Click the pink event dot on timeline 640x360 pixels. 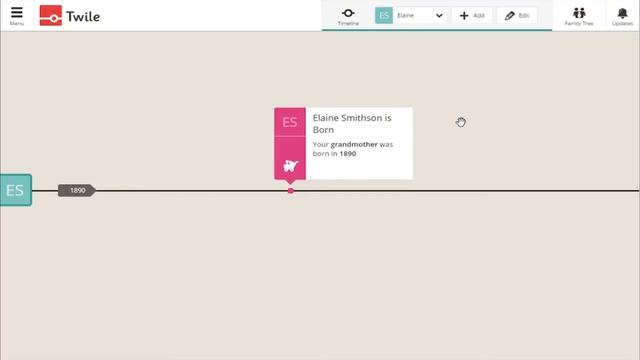click(291, 191)
